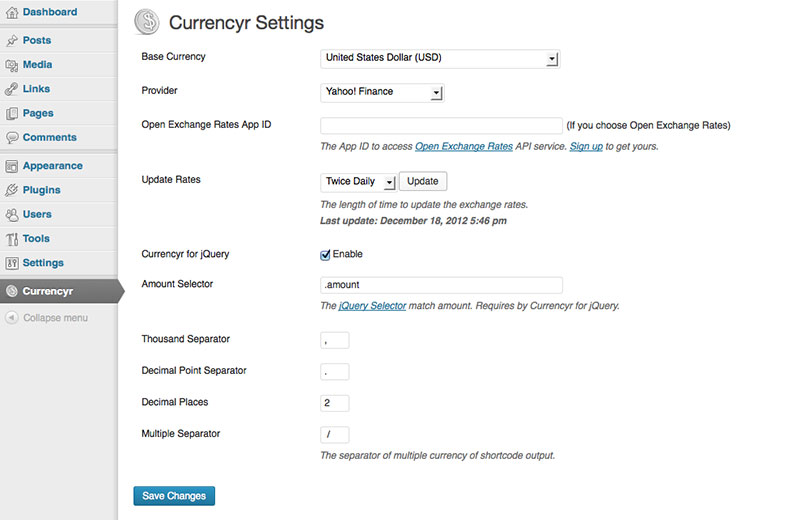Go to the Users menu item
Screen dimensions: 800x520
click(37, 214)
